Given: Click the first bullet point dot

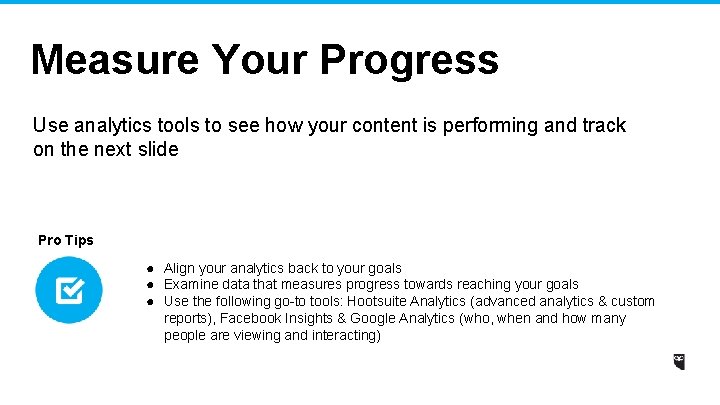Looking at the screenshot, I should click(148, 268).
